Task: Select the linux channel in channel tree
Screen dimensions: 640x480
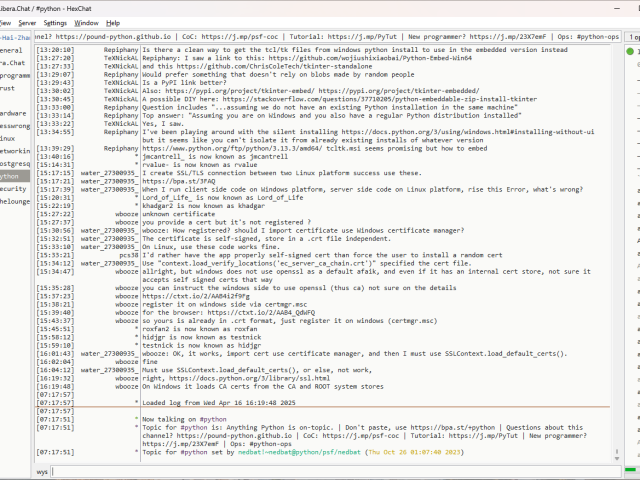Action: (x=8, y=138)
